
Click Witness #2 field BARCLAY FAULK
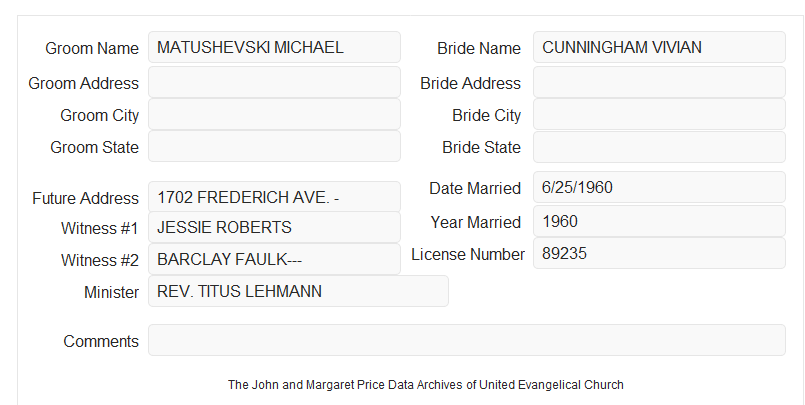click(x=274, y=259)
